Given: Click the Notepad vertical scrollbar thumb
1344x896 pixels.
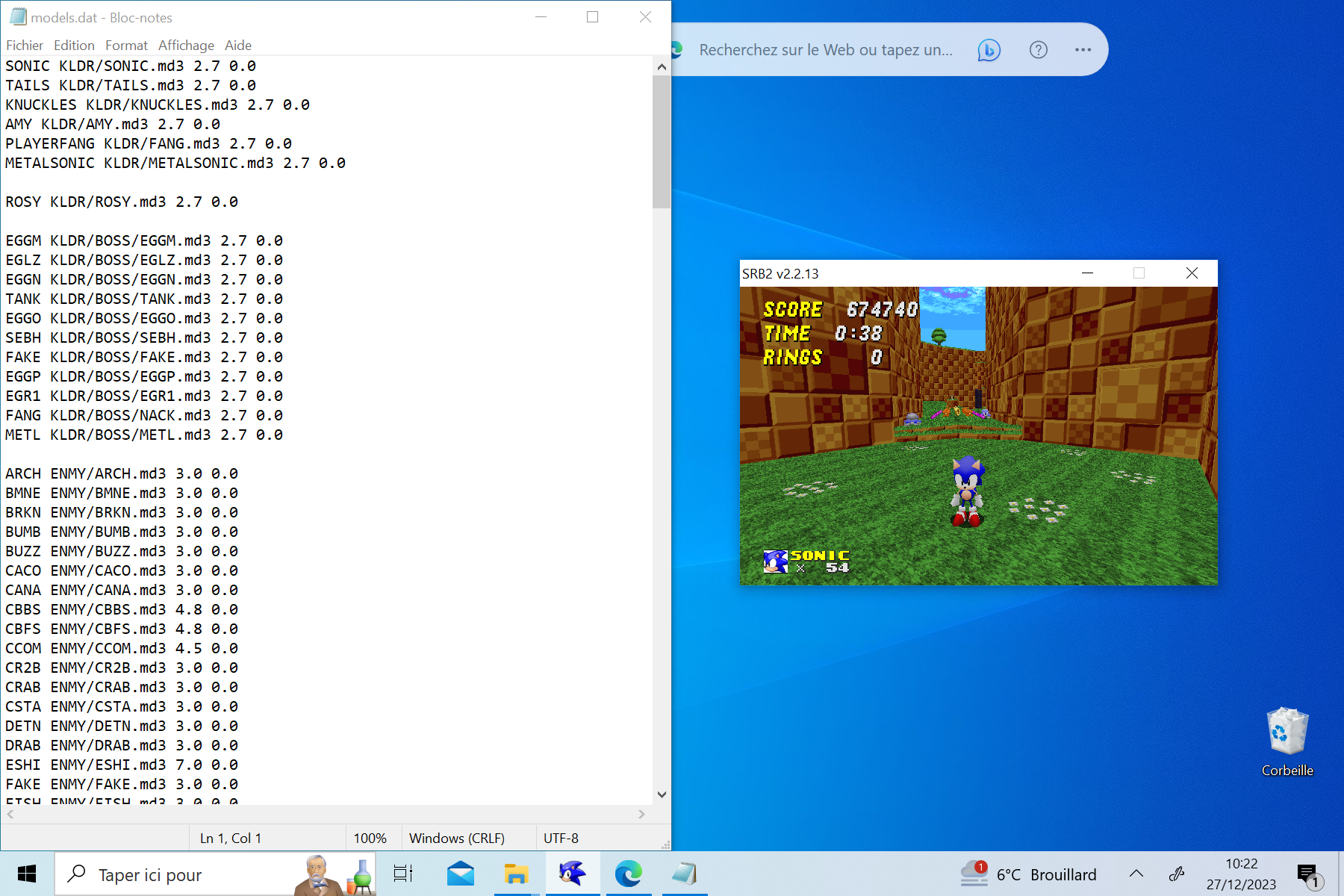Looking at the screenshot, I should pos(662,142).
